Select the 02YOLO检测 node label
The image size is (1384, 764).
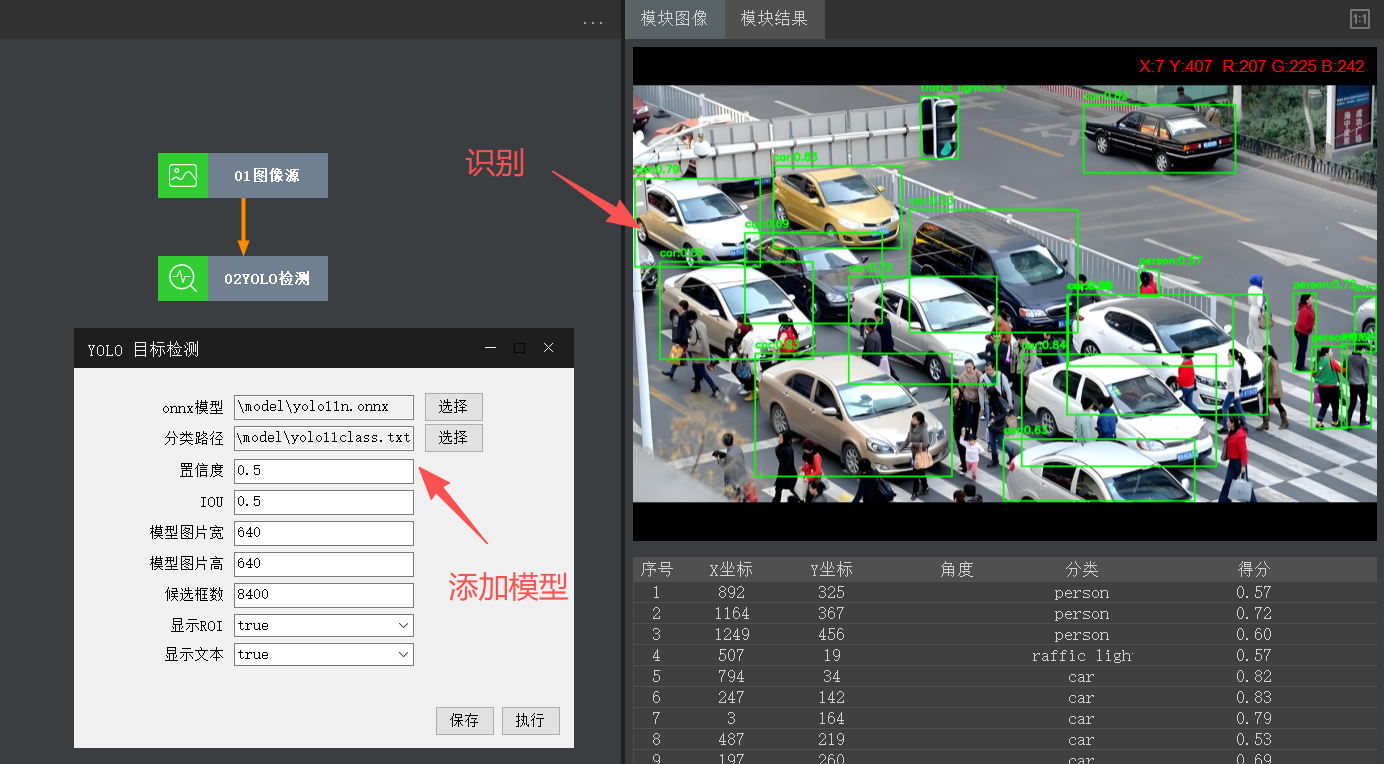[x=267, y=279]
